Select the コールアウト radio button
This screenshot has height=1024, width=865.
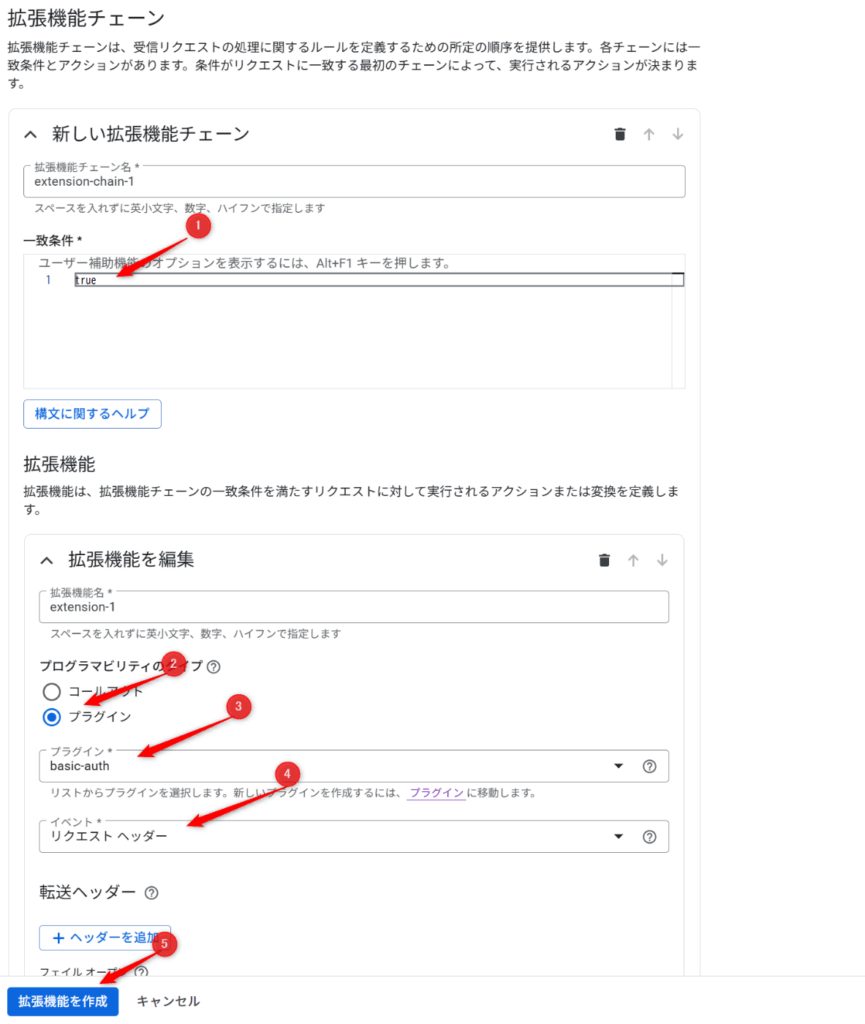(x=52, y=691)
